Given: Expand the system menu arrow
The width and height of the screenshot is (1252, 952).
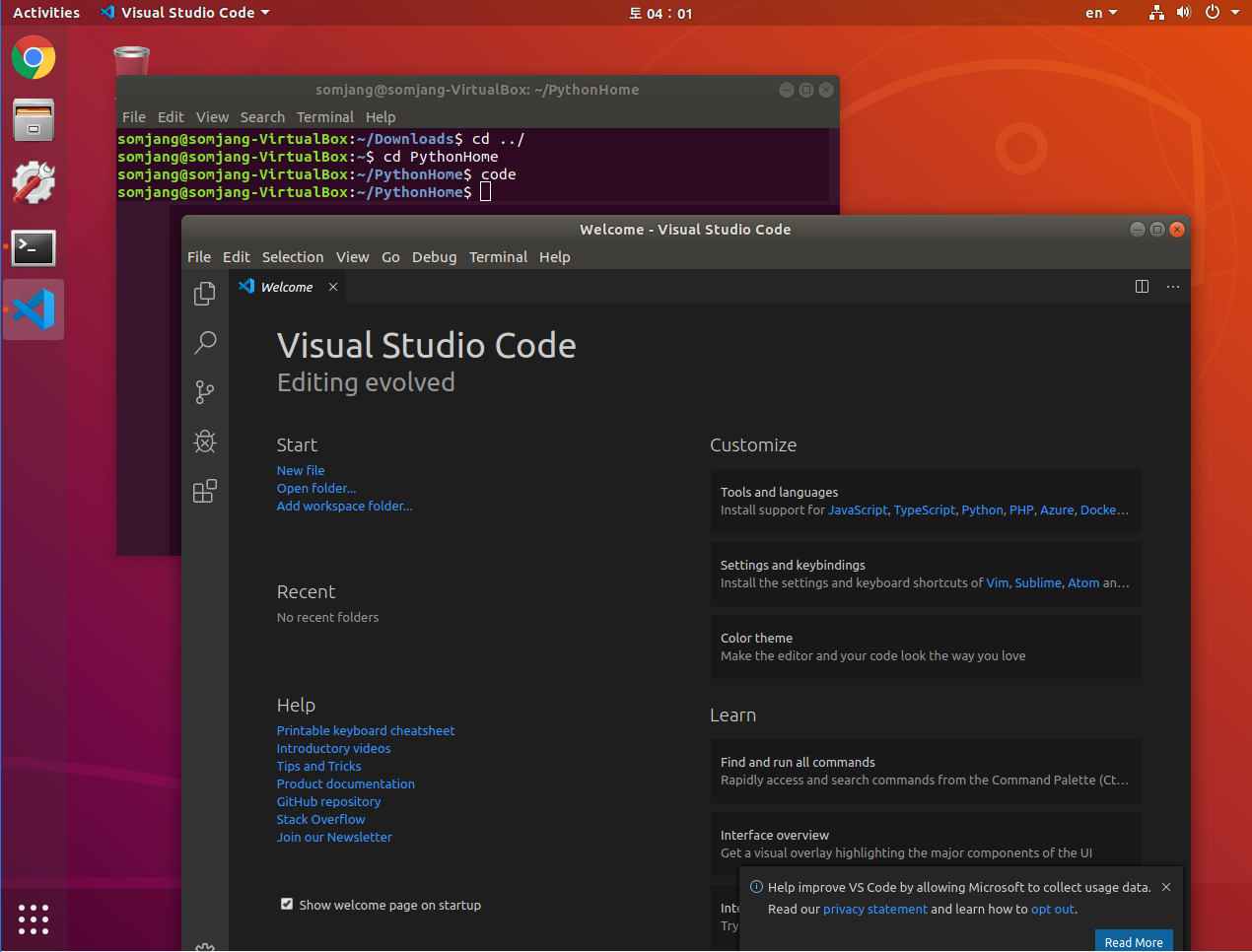Looking at the screenshot, I should [1235, 13].
